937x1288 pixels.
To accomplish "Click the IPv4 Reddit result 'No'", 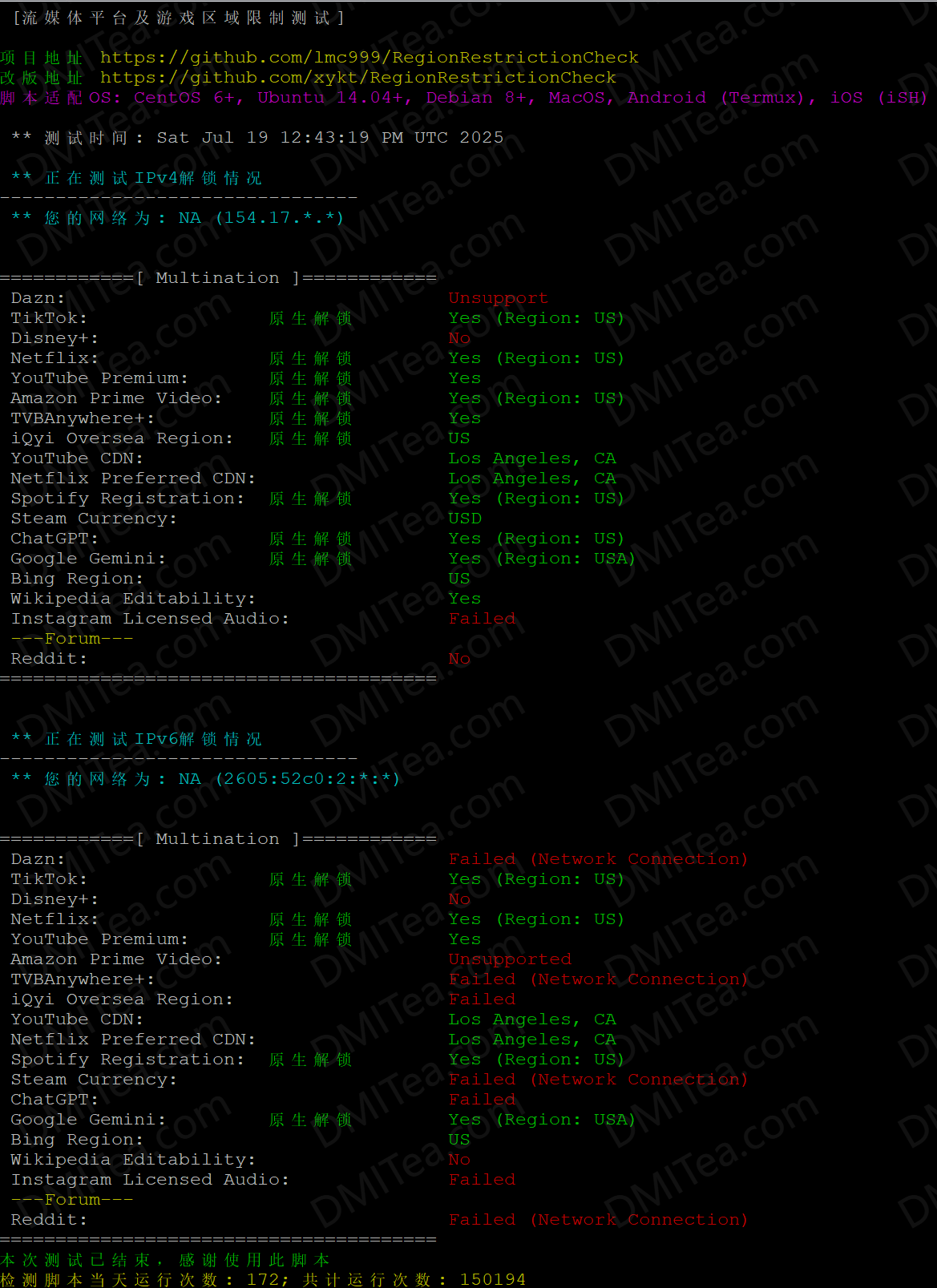I will pos(459,659).
